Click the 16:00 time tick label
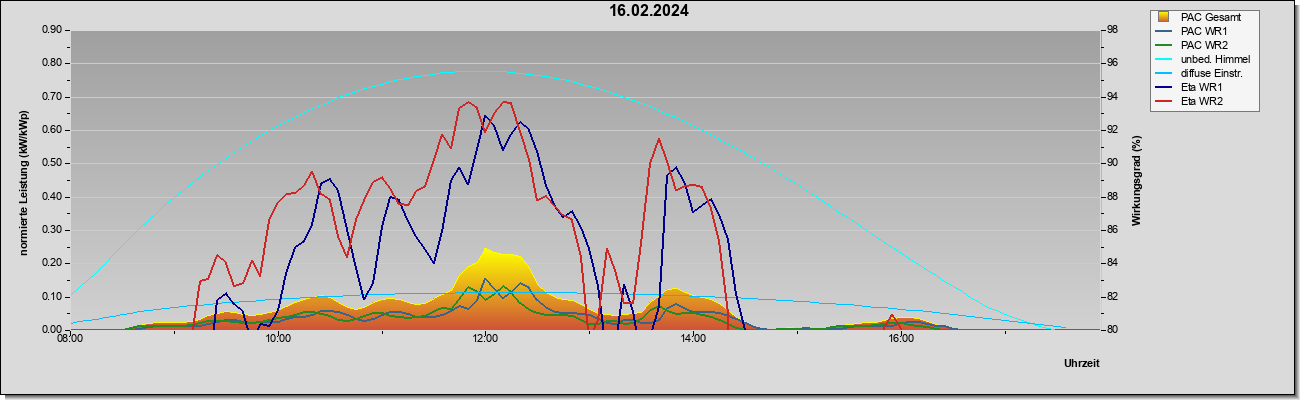Screen dimensions: 1300x400 pos(901,339)
